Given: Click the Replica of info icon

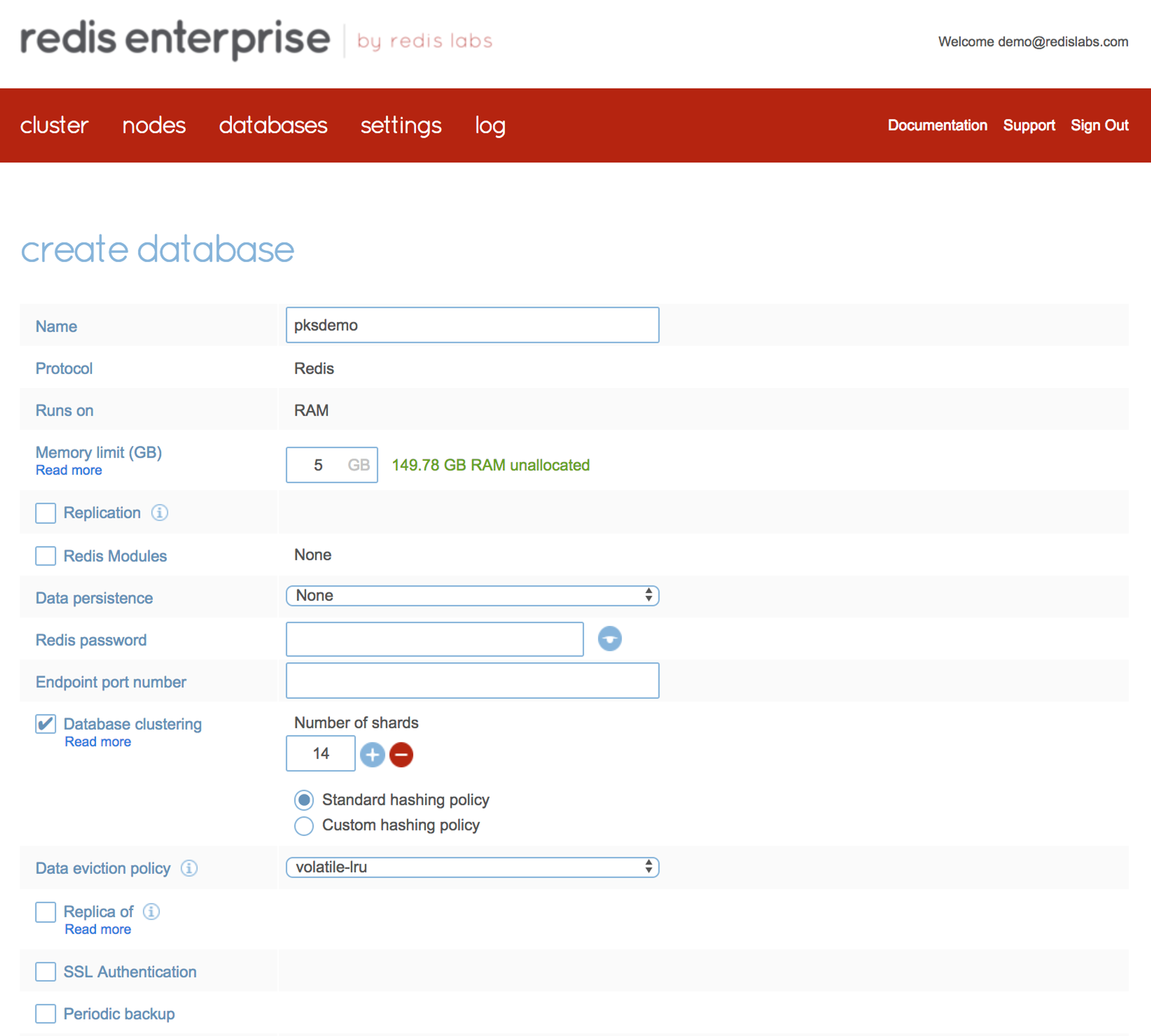Looking at the screenshot, I should point(151,911).
